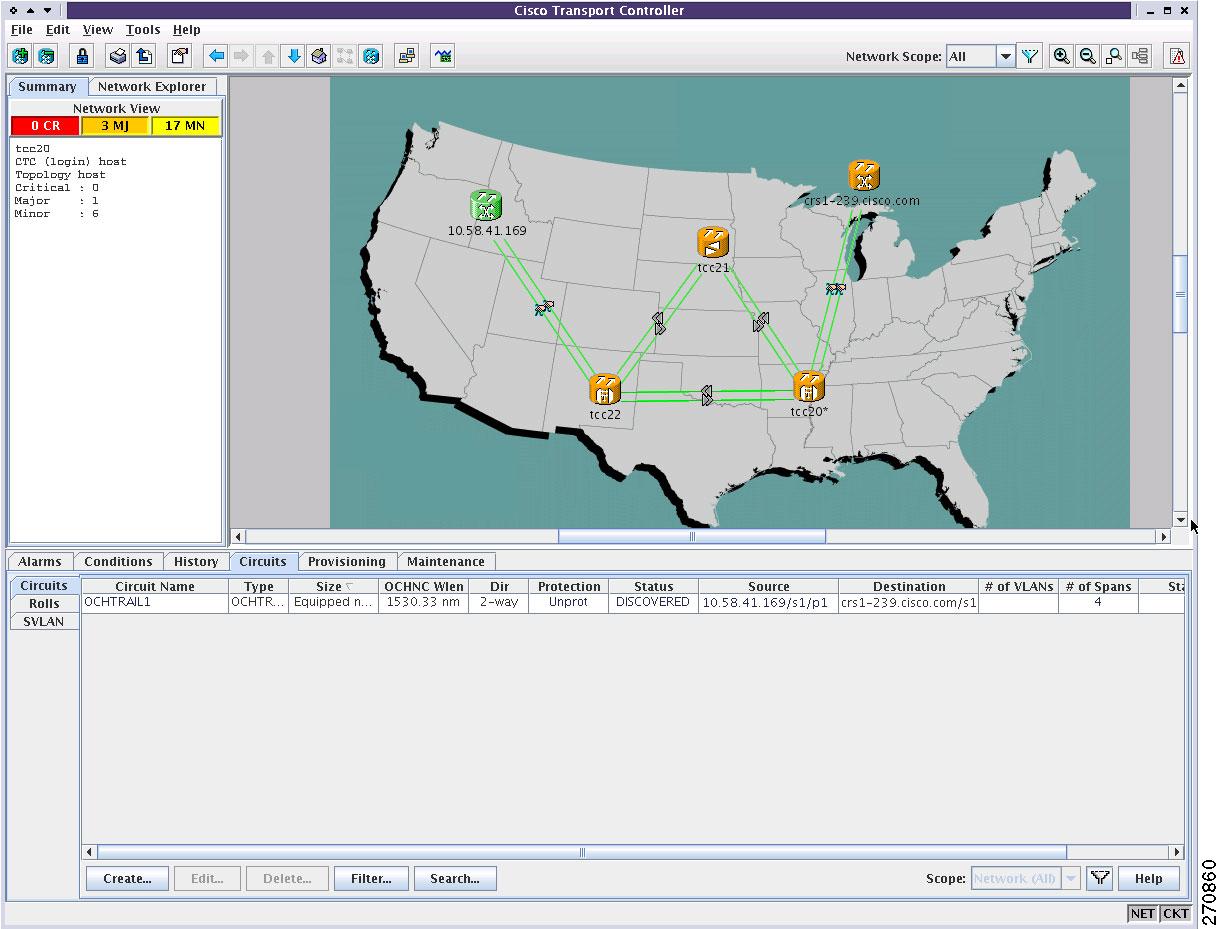Screen dimensions: 1222x929
Task: Switch to the Maintenance tab
Action: pyautogui.click(x=446, y=562)
